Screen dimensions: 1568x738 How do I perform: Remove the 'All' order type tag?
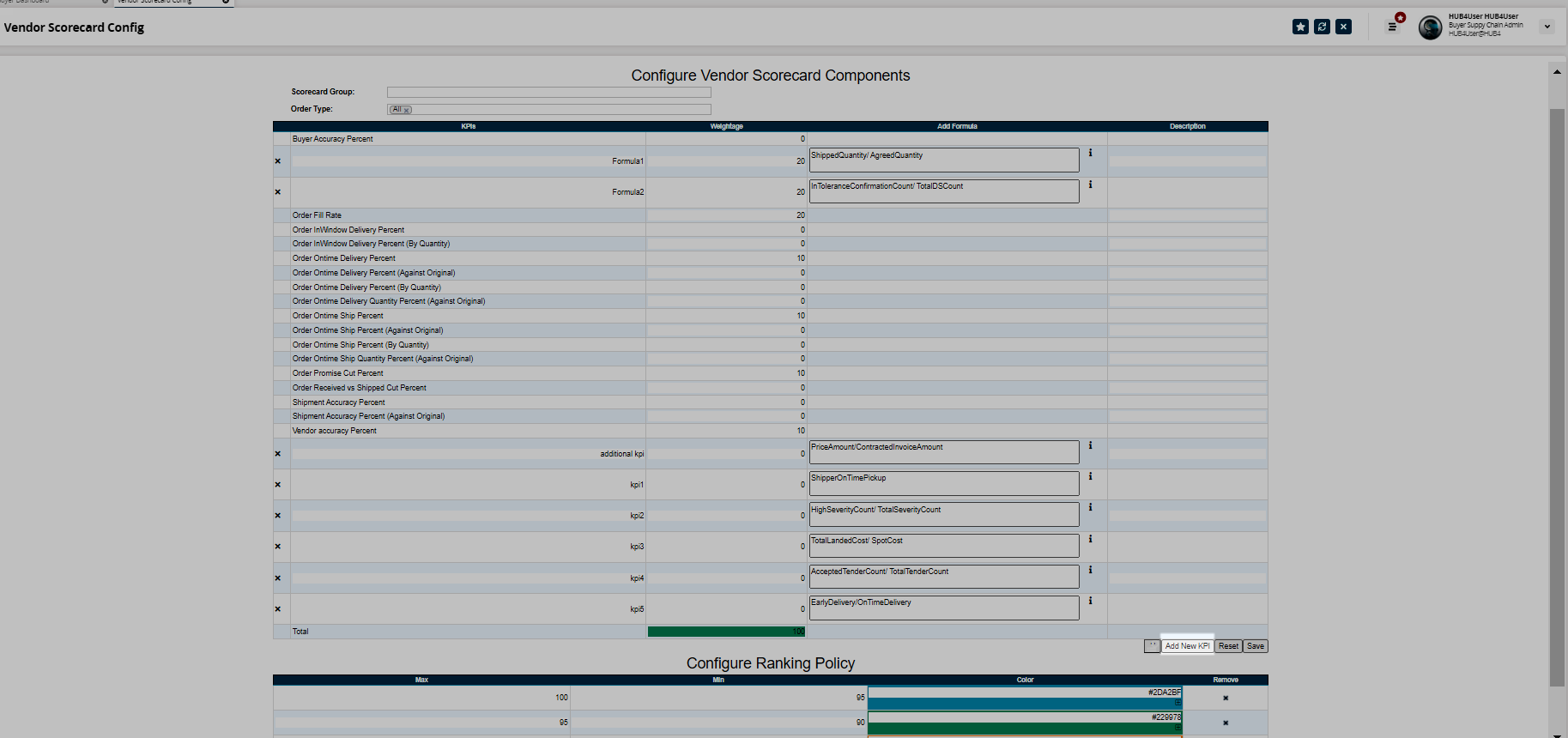(x=407, y=110)
